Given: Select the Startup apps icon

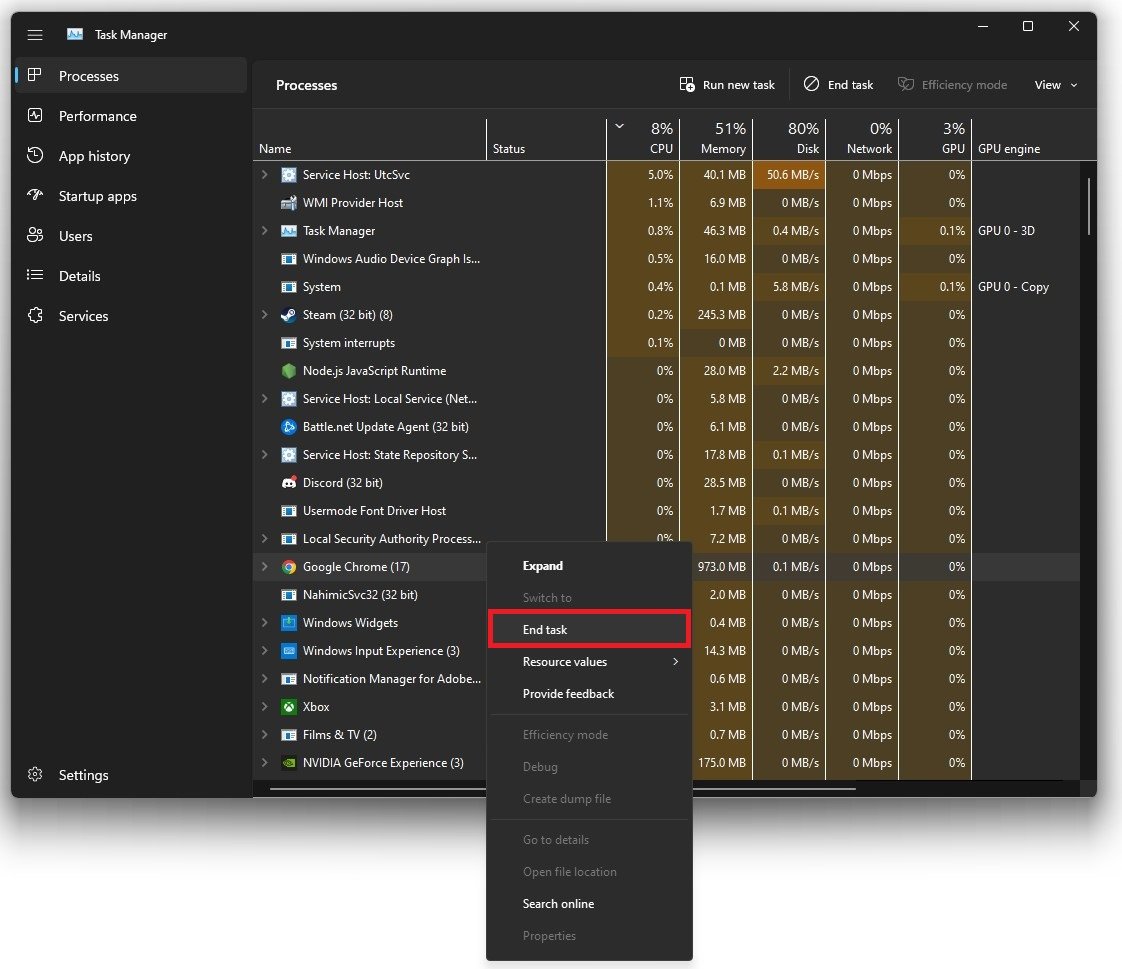Looking at the screenshot, I should click(x=35, y=196).
